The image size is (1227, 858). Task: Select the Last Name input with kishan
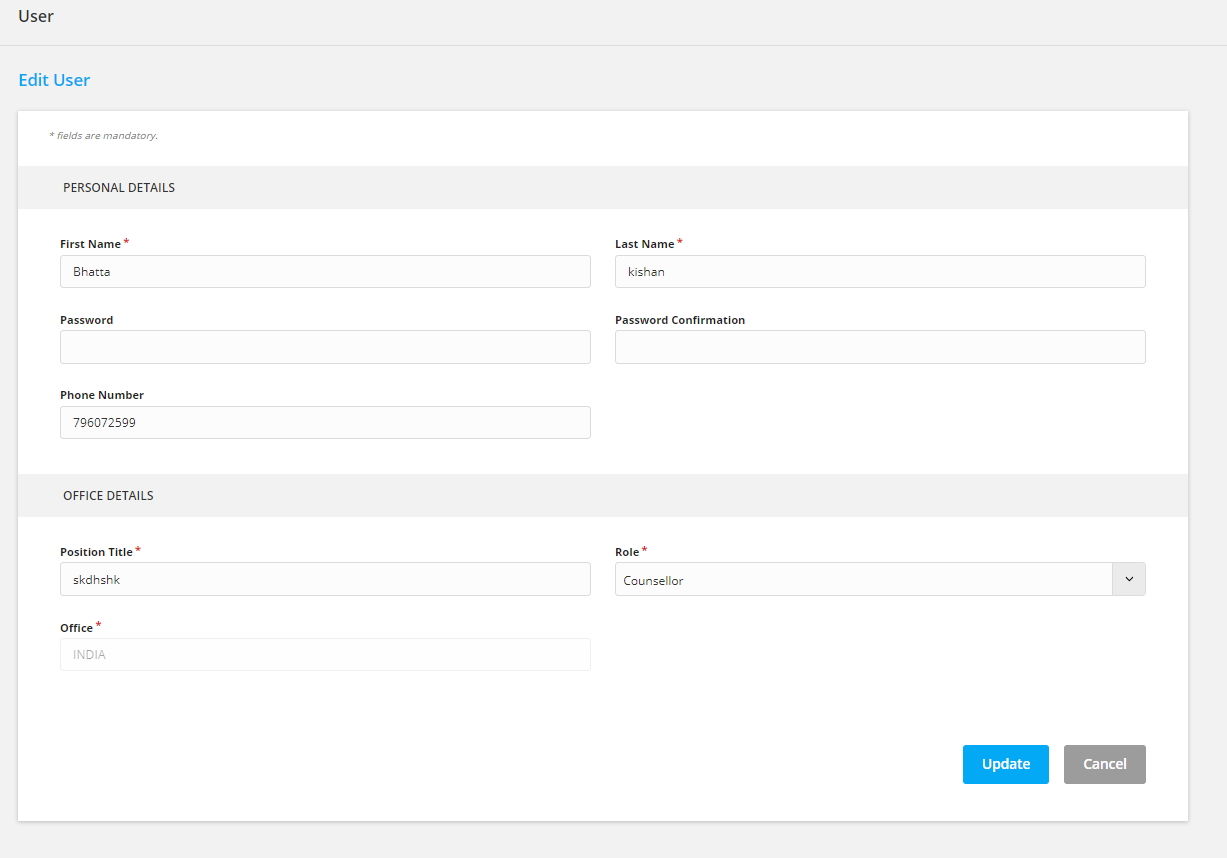click(880, 271)
